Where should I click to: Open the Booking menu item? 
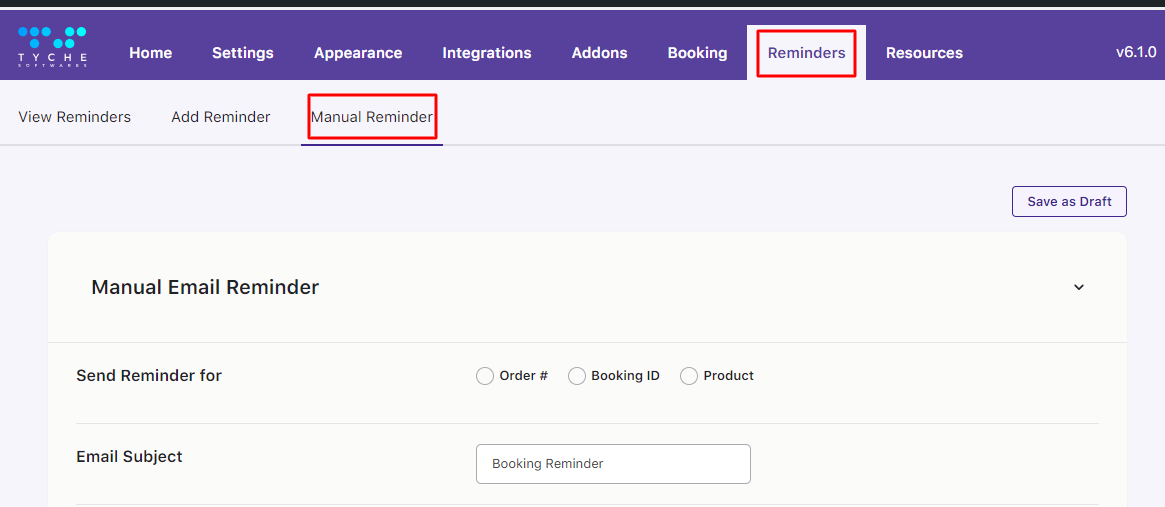[697, 53]
